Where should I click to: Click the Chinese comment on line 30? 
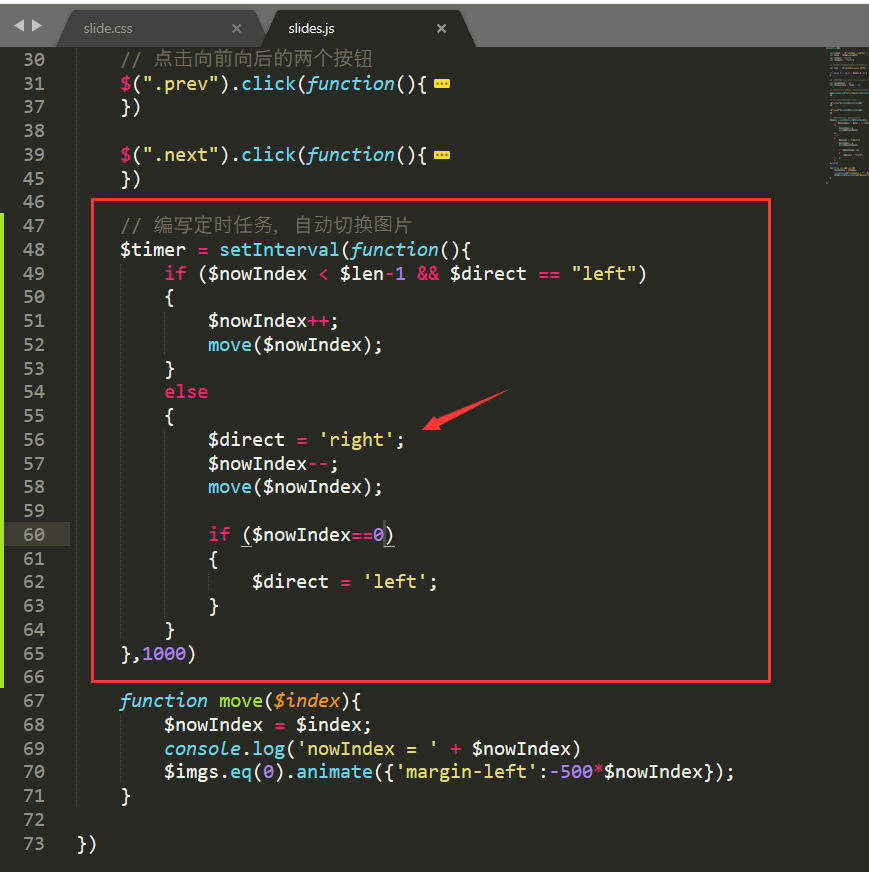[x=246, y=59]
